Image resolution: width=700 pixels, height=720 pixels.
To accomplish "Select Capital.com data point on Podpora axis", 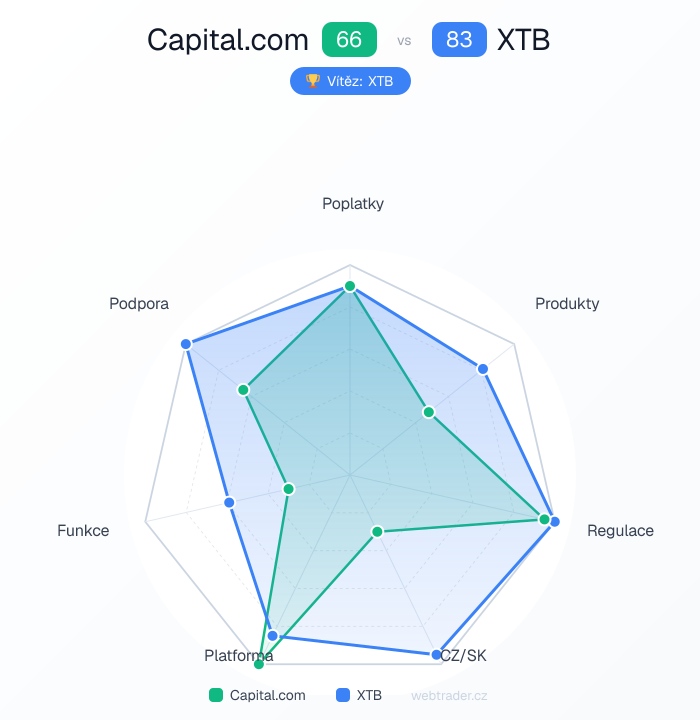I will click(x=243, y=389).
